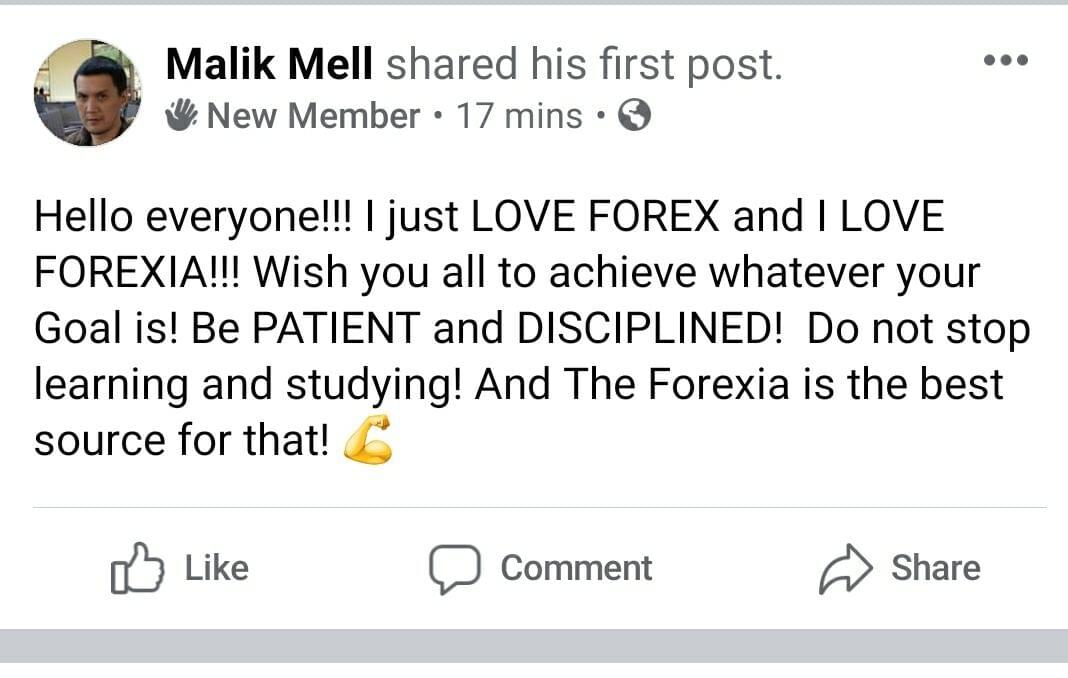The image size is (1068, 678).
Task: Click the flexed bicep emoji
Action: coord(368,440)
